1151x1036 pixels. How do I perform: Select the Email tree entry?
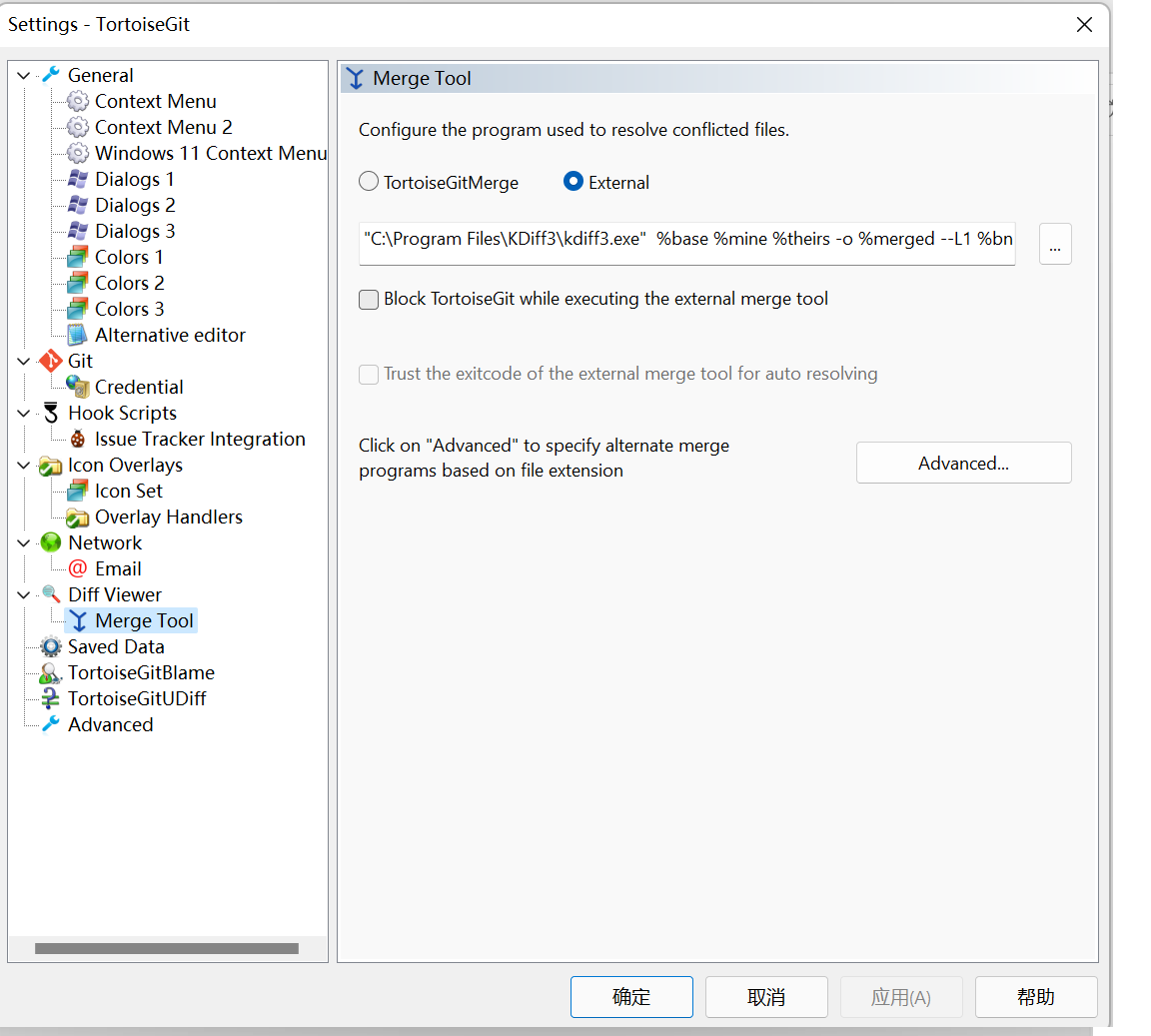pos(118,569)
